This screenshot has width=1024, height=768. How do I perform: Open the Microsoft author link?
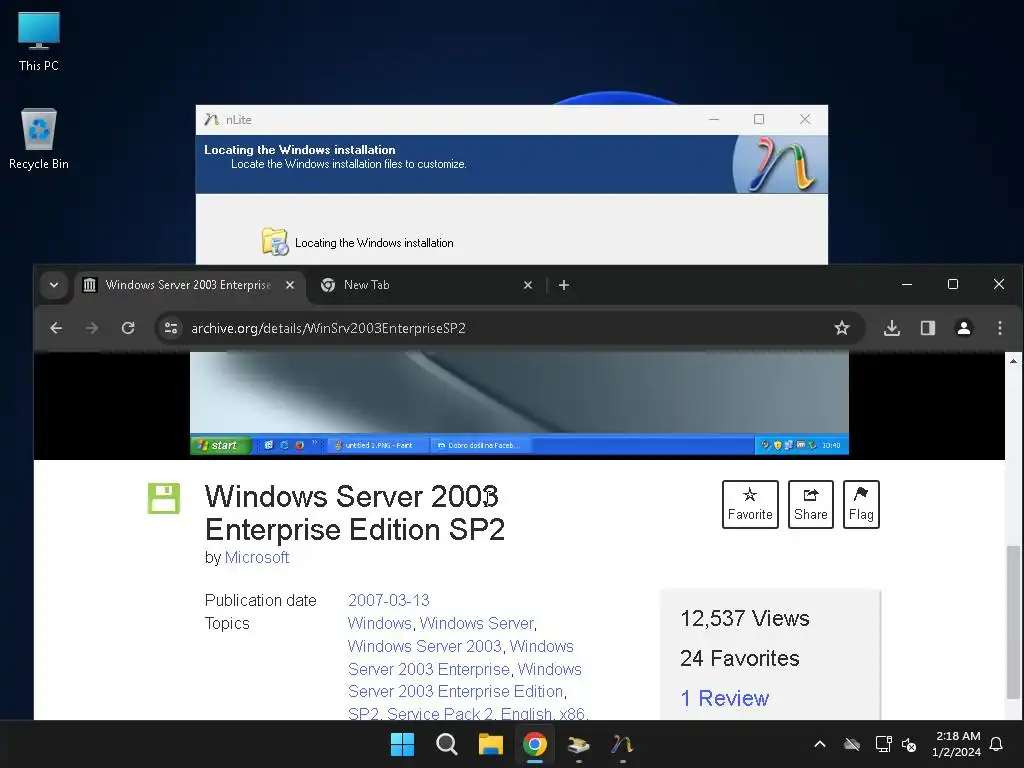[x=257, y=557]
